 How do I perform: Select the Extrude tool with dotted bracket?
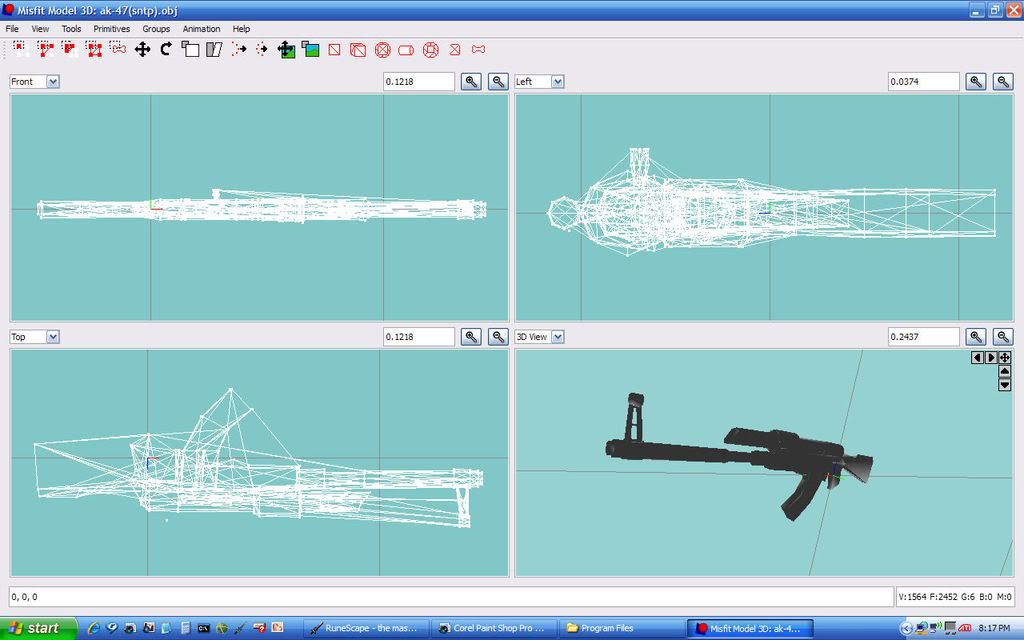coord(239,49)
